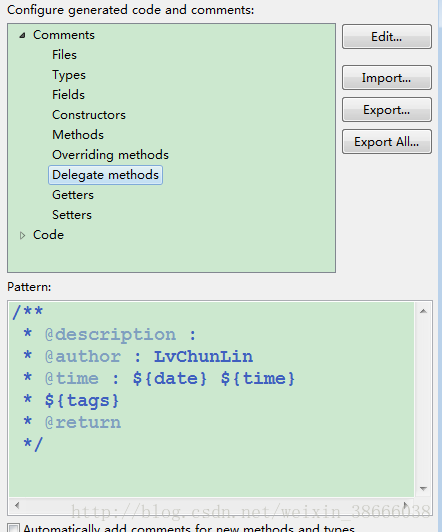Click inside the Pattern text area
This screenshot has height=532, width=442.
coord(211,400)
